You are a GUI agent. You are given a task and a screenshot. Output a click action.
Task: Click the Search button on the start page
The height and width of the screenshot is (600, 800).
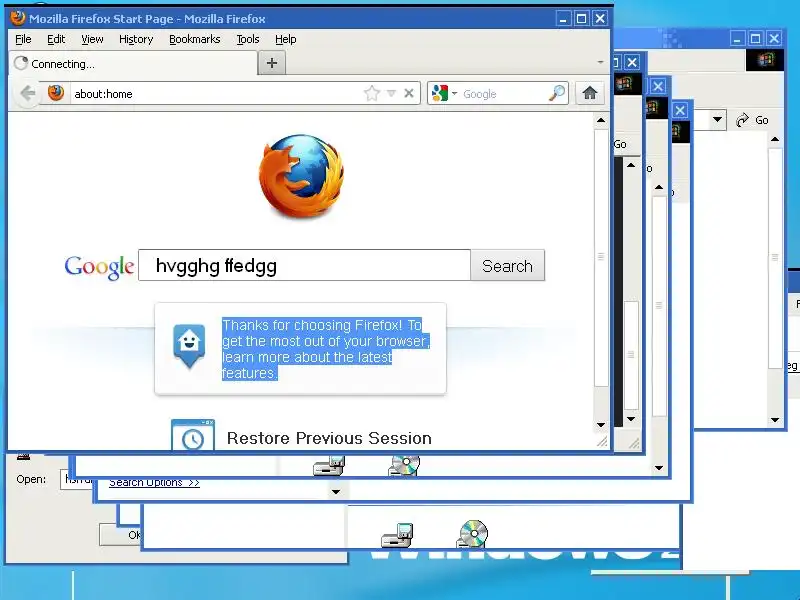[507, 266]
